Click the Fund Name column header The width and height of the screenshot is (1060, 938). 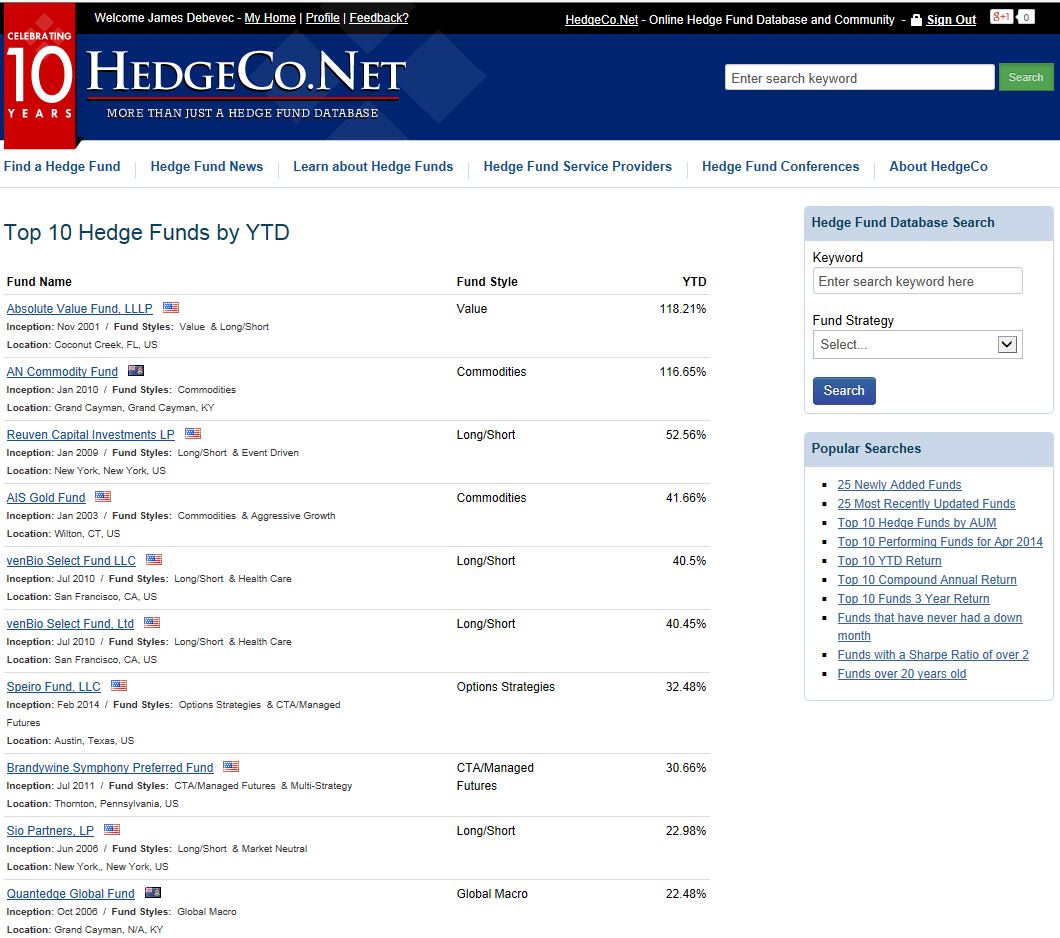(39, 282)
